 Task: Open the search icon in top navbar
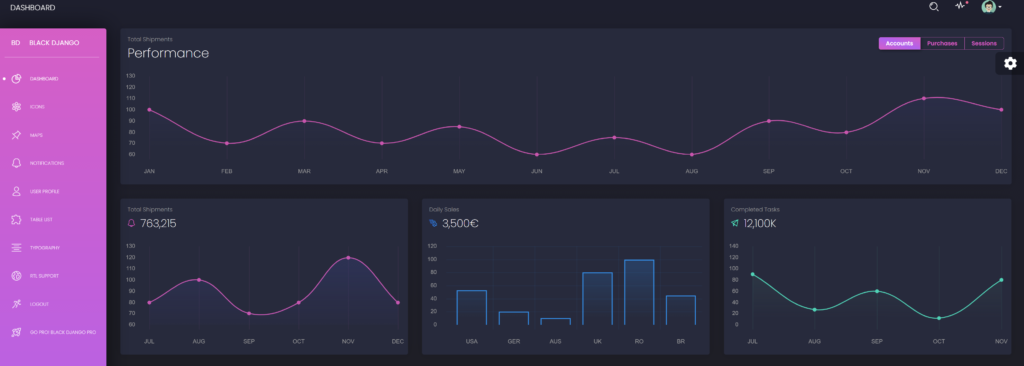pos(934,7)
